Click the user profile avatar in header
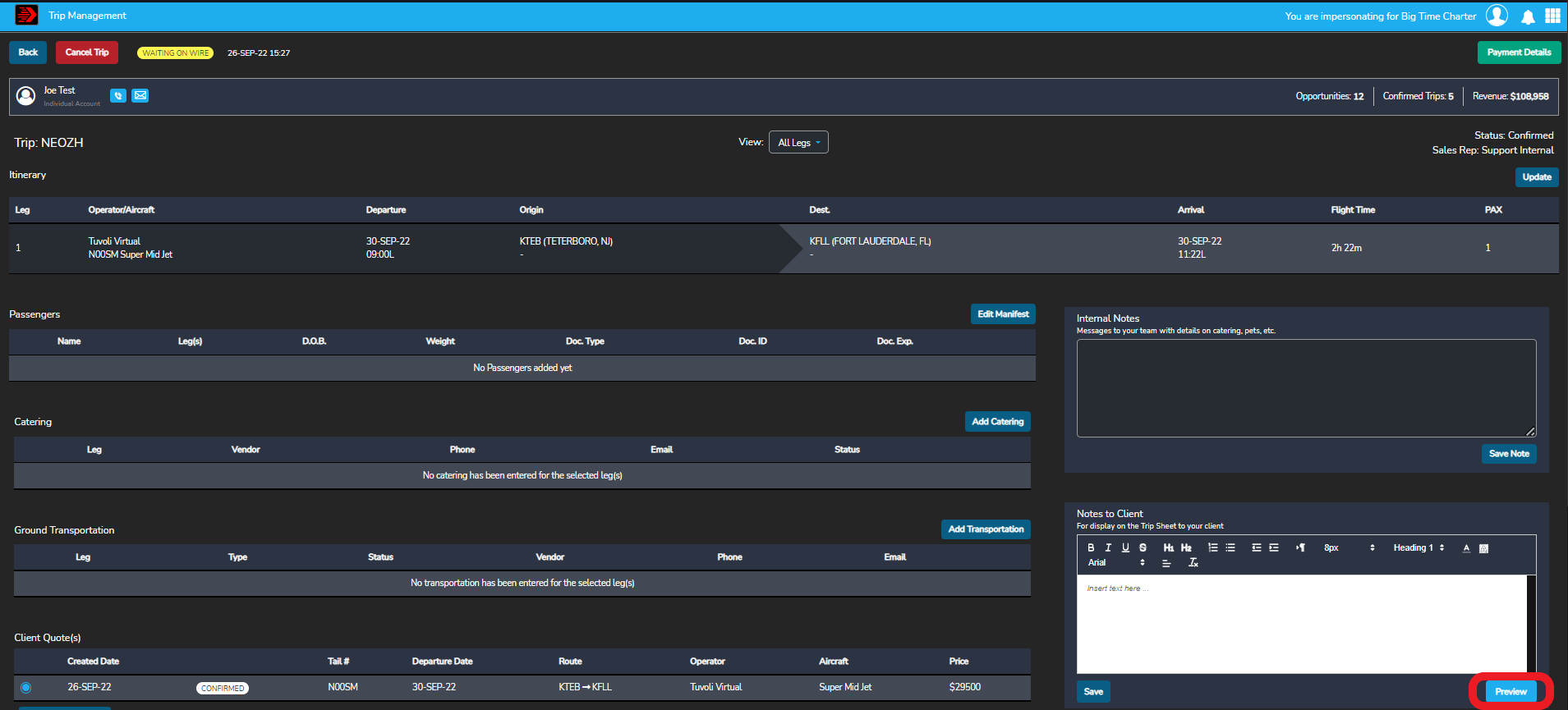1568x710 pixels. pyautogui.click(x=1497, y=16)
